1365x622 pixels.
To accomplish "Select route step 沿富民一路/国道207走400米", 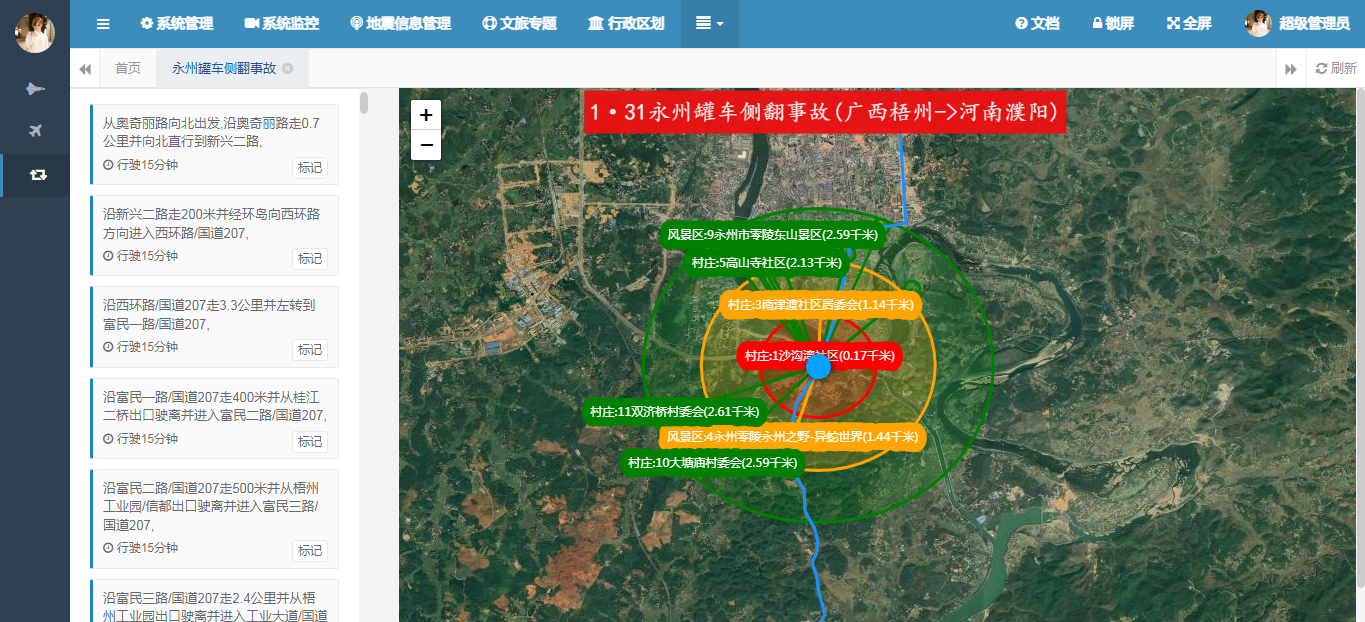I will [x=214, y=418].
